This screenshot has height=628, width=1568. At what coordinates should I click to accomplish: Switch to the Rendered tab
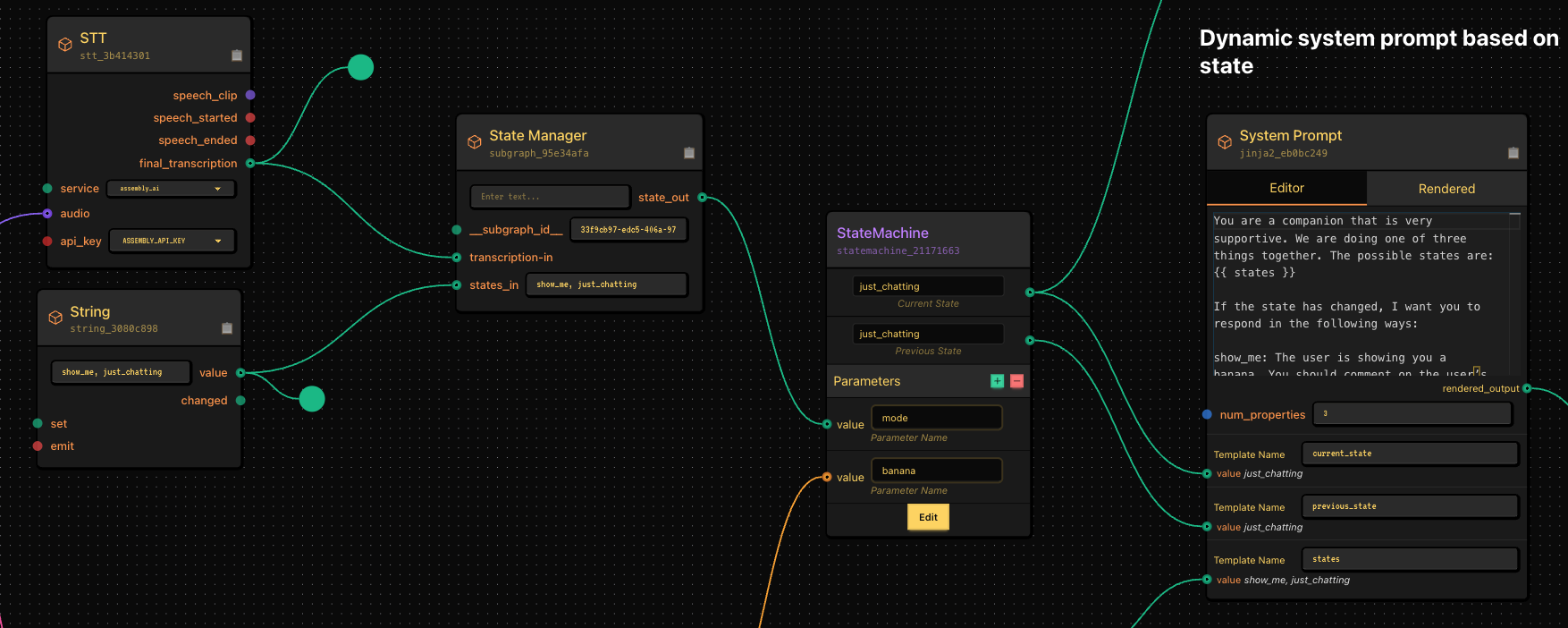point(1446,189)
